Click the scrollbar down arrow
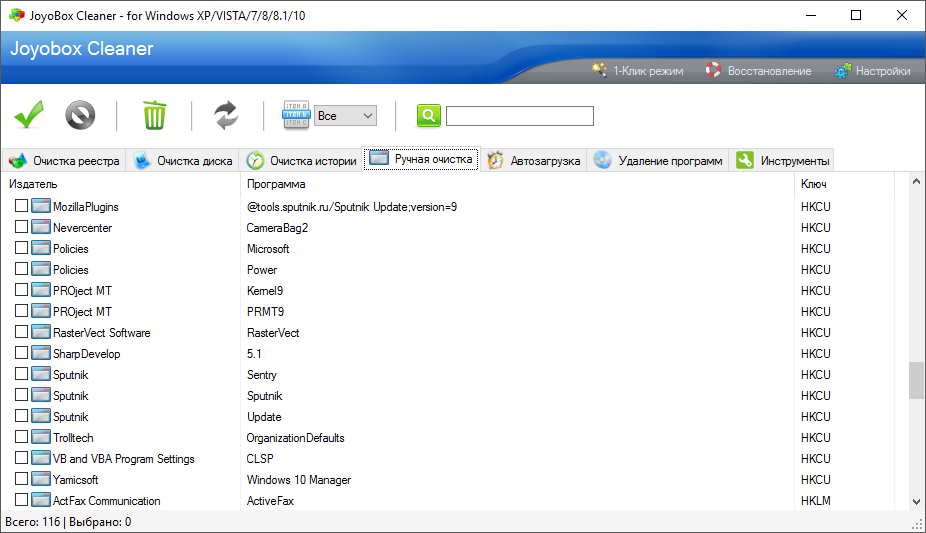 [x=916, y=502]
